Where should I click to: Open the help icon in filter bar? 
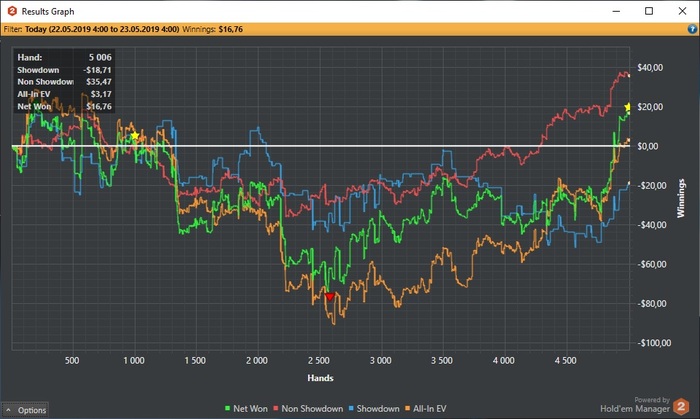[692, 29]
